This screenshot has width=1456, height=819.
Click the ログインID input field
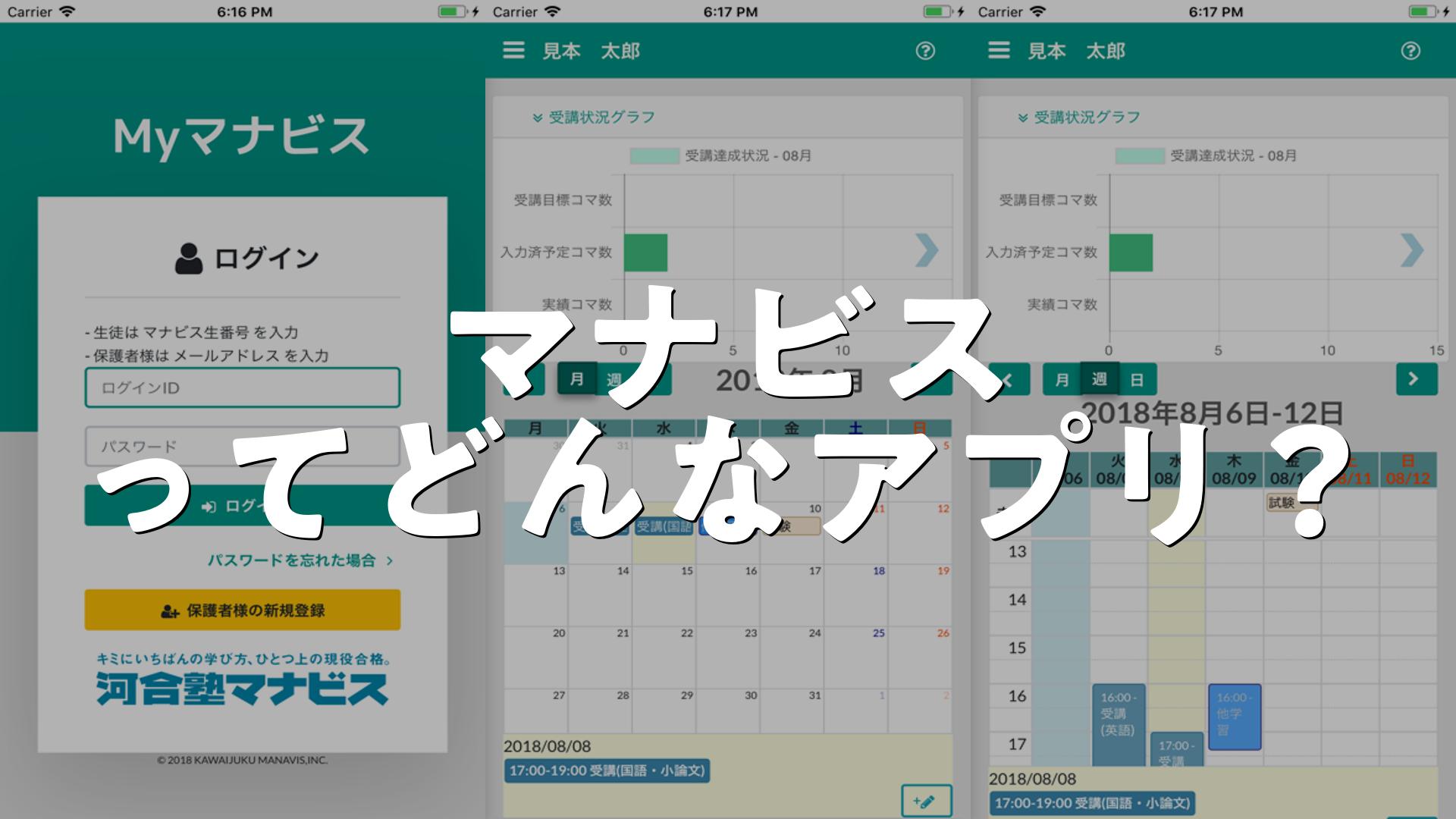pyautogui.click(x=243, y=388)
